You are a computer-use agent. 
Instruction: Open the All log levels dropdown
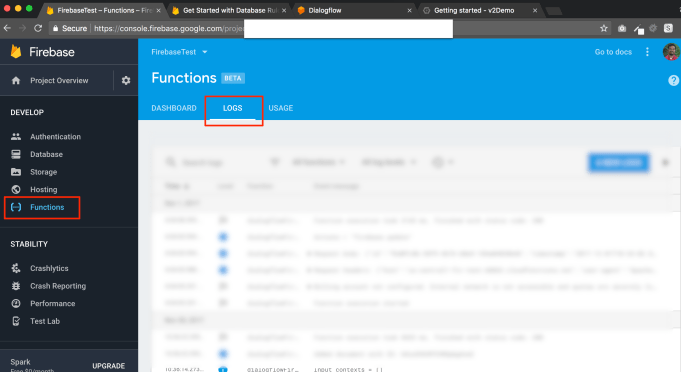(389, 162)
